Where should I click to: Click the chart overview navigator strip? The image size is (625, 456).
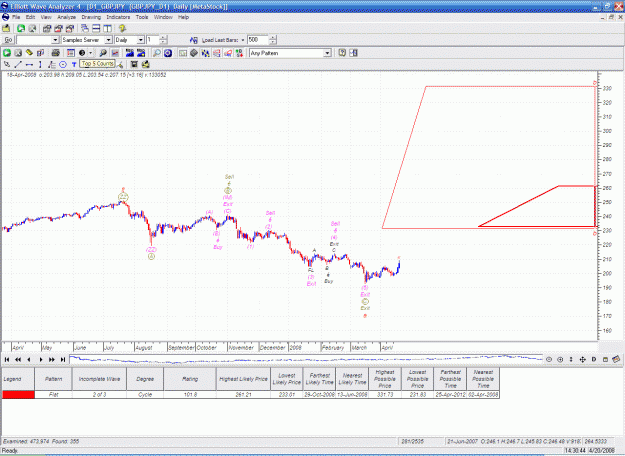click(x=306, y=360)
